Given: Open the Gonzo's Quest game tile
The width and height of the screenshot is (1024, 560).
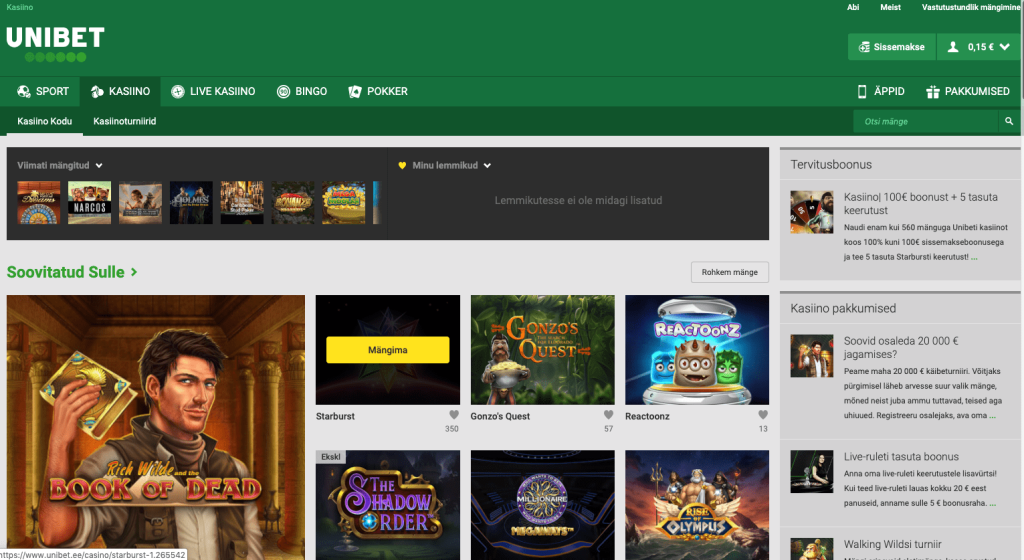Looking at the screenshot, I should click(x=542, y=350).
